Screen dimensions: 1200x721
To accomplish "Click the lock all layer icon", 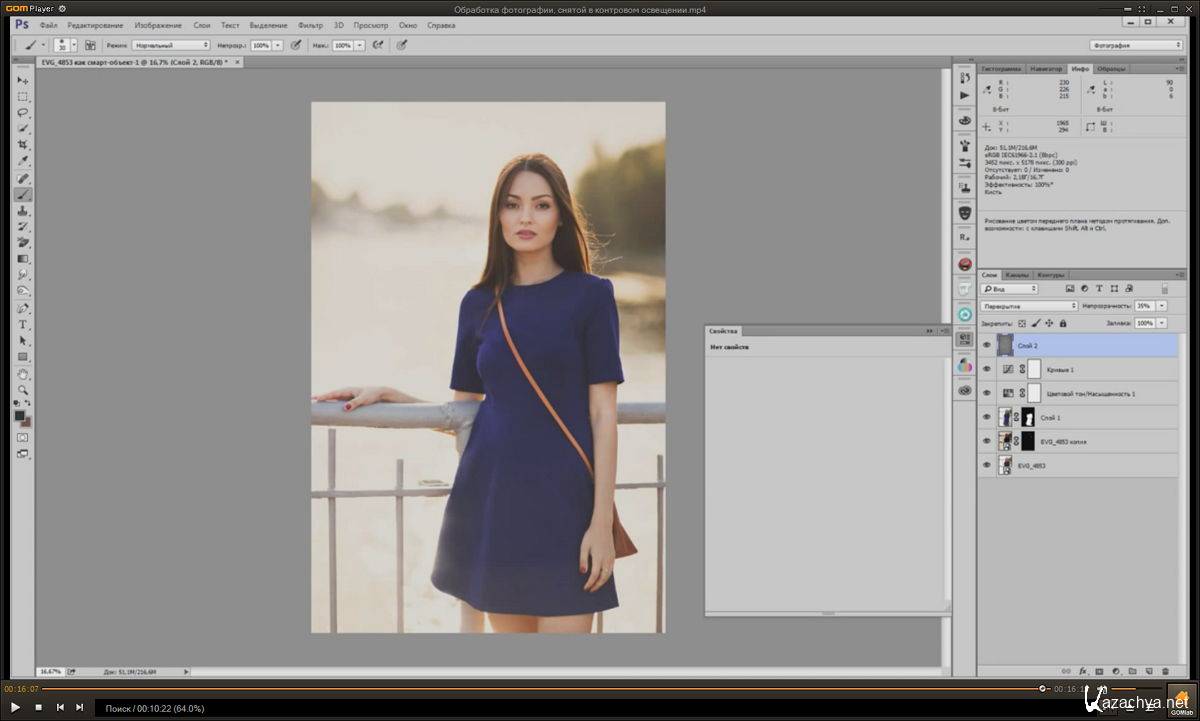I will tap(1062, 324).
